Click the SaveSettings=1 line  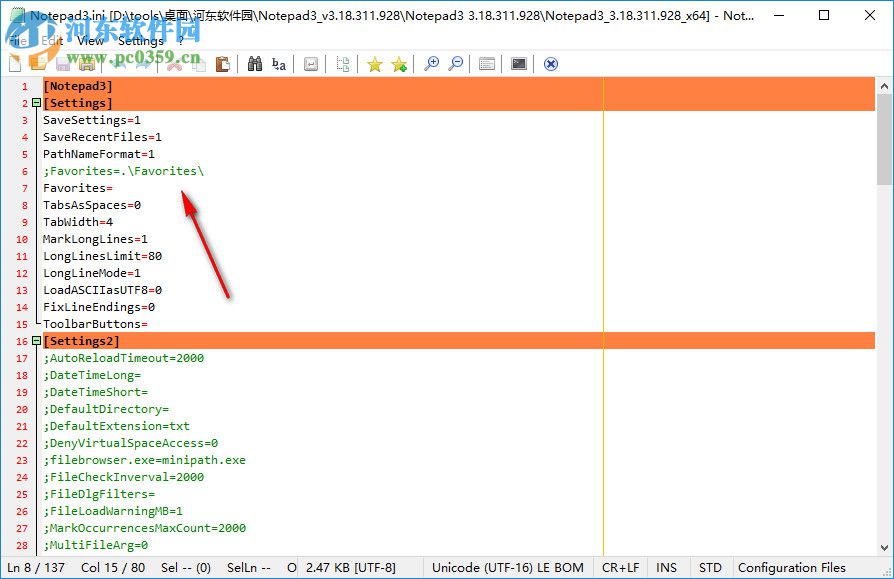(92, 120)
